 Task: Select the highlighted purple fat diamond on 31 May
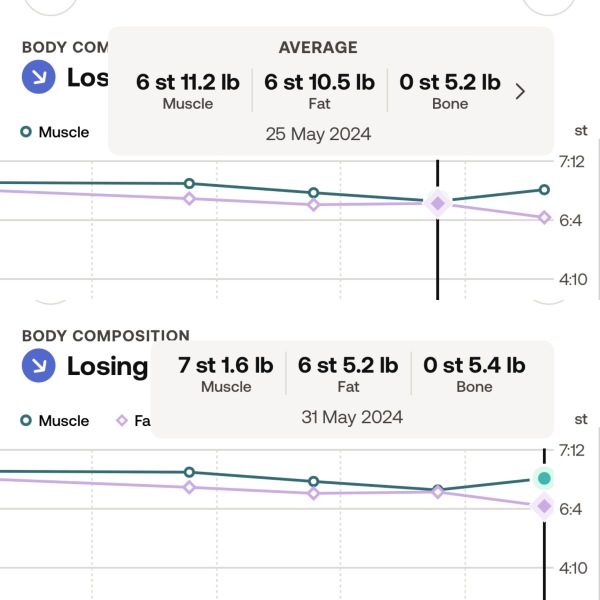tap(544, 506)
